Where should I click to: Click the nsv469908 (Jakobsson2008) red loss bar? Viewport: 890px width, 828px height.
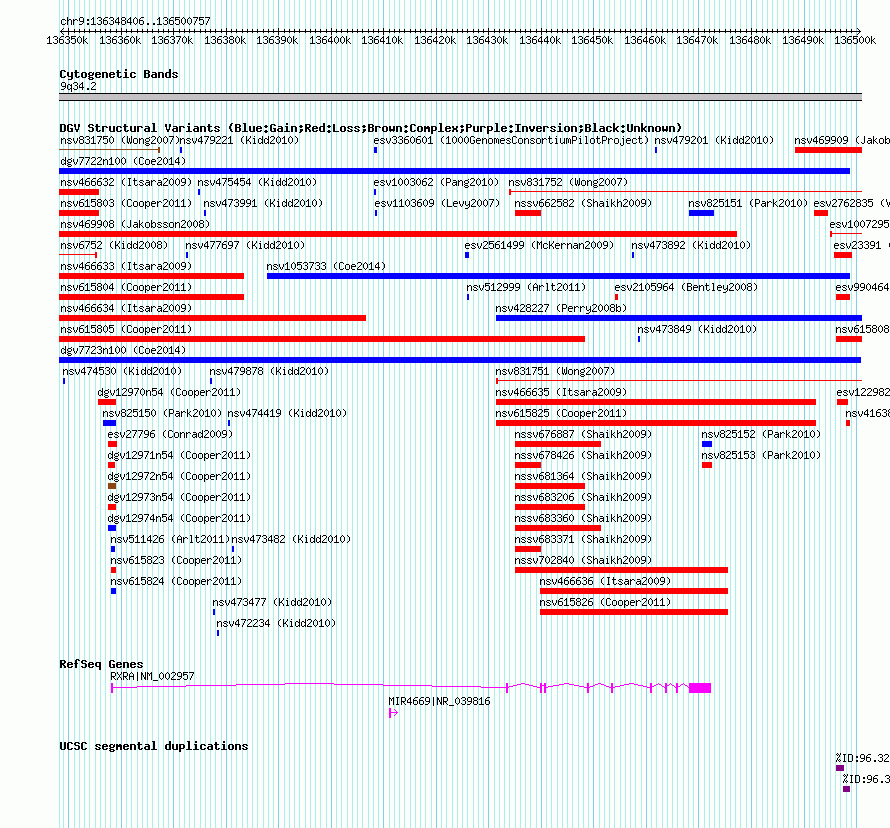[x=398, y=234]
